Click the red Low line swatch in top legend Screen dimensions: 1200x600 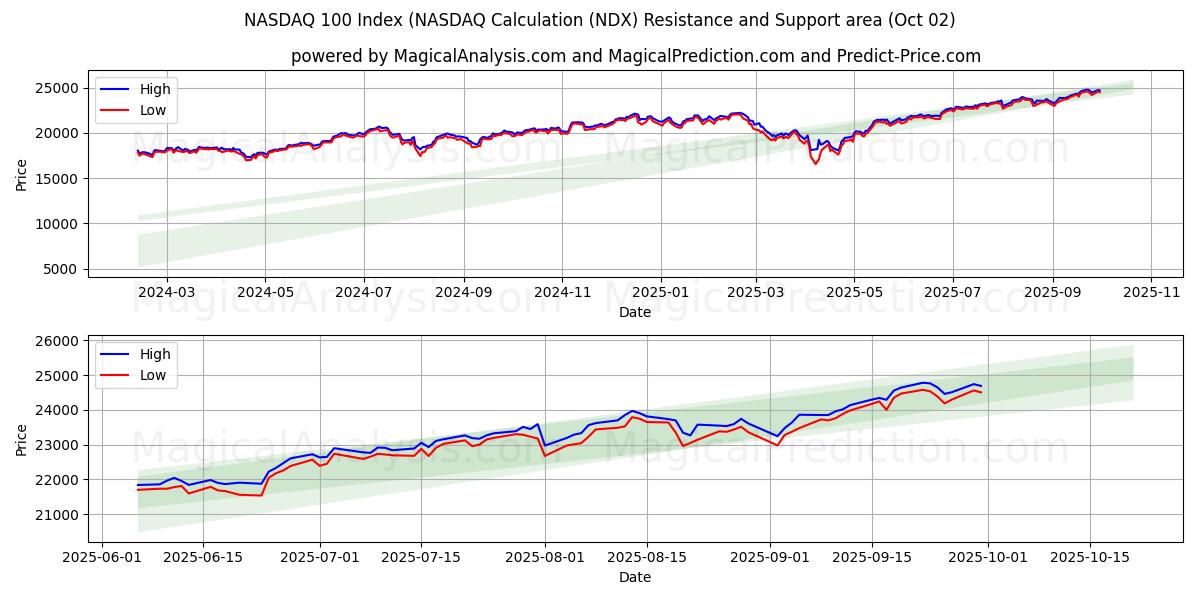[x=115, y=110]
